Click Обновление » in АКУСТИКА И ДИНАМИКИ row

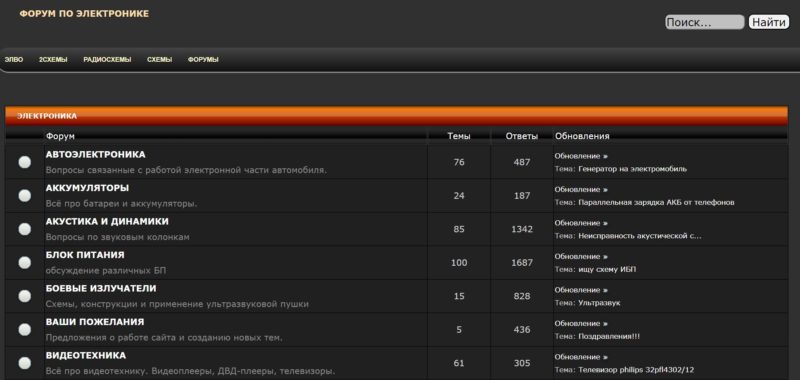pos(581,223)
